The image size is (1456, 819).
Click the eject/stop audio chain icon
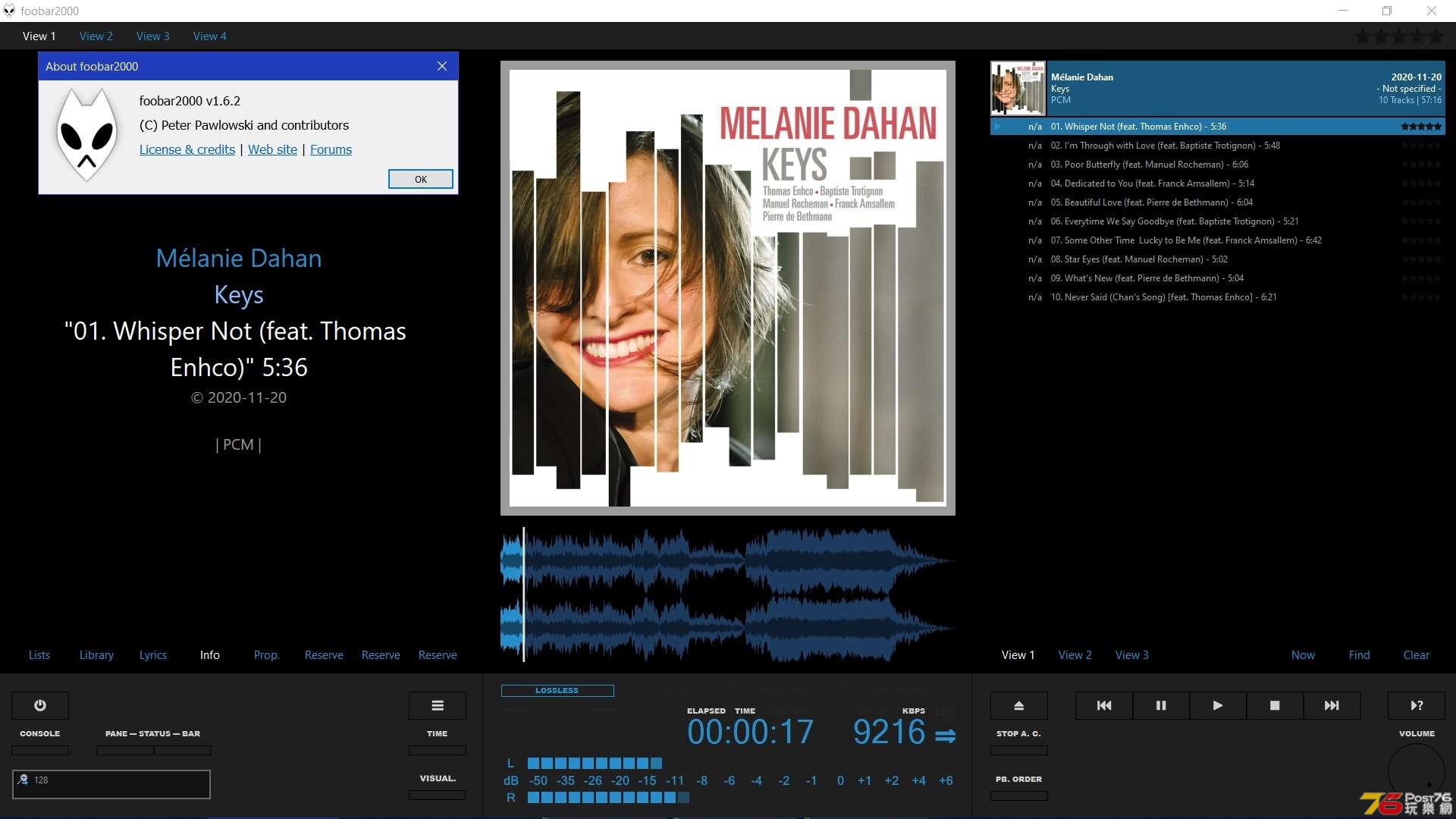pos(1018,705)
